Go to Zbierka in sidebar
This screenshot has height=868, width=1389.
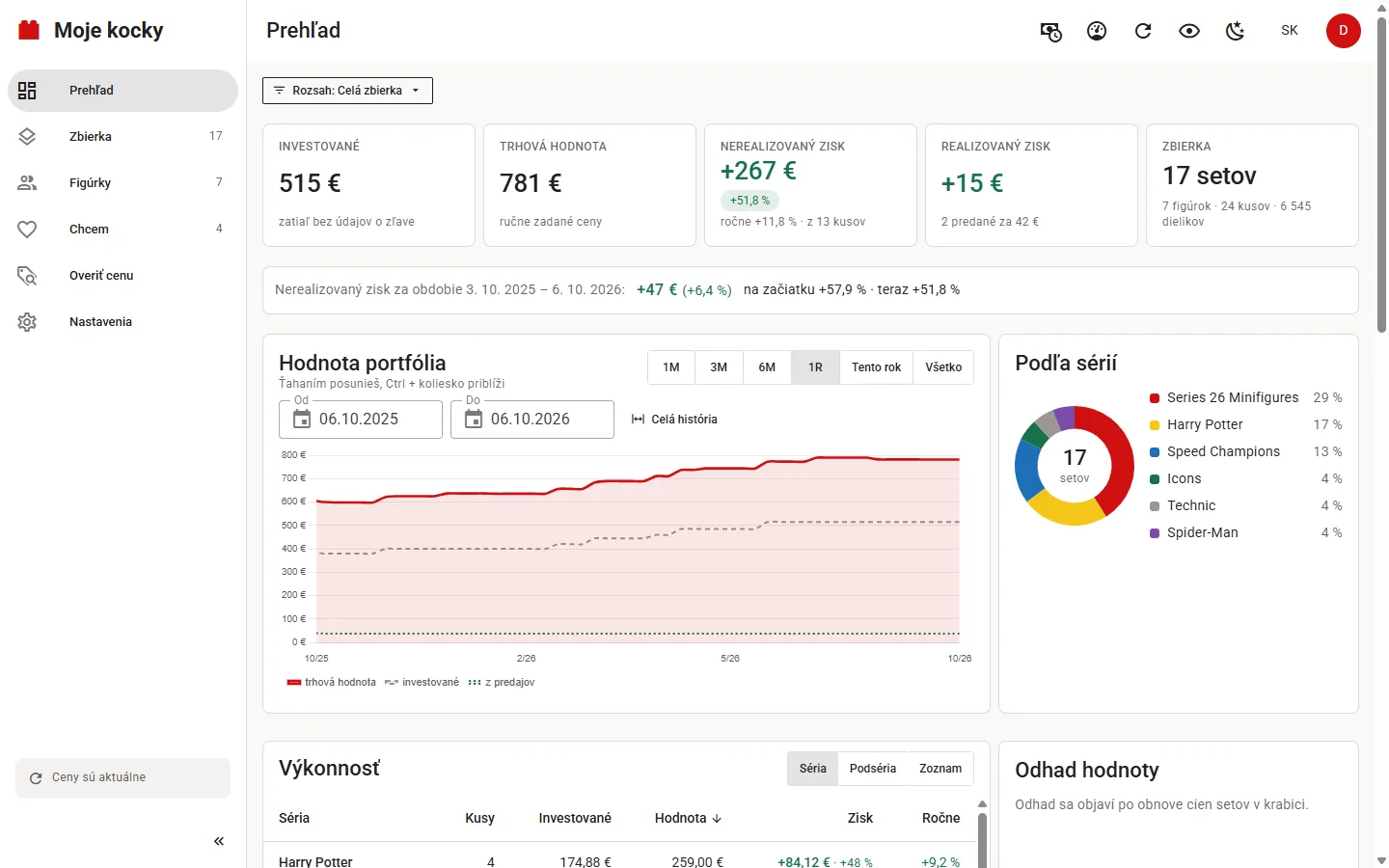pos(123,137)
